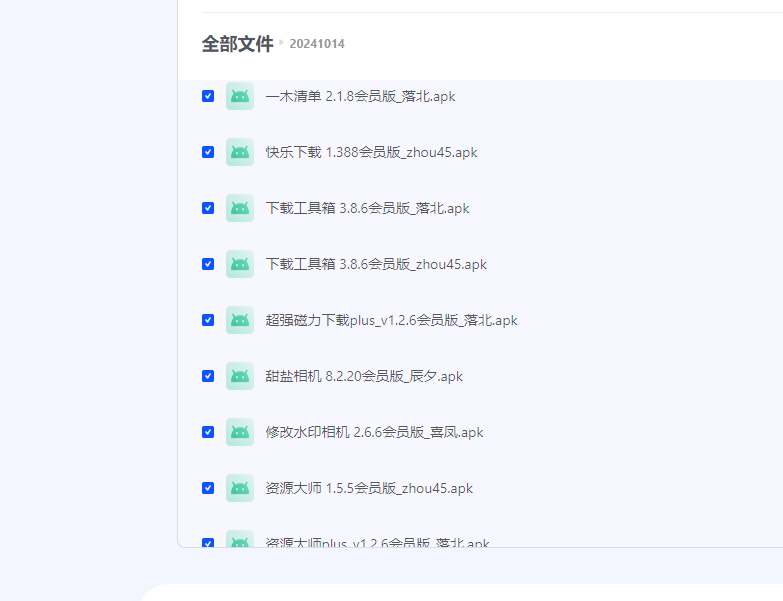Uncheck 资源大师 1.5.5会员版_zhou45.apk checkbox
Screen dimensions: 783x601
(208, 487)
